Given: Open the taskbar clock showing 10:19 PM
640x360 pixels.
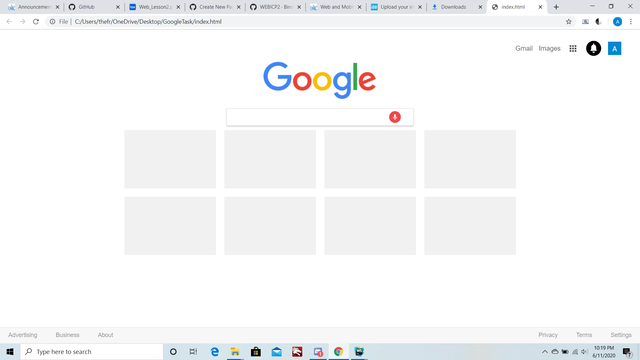Looking at the screenshot, I should 604,351.
